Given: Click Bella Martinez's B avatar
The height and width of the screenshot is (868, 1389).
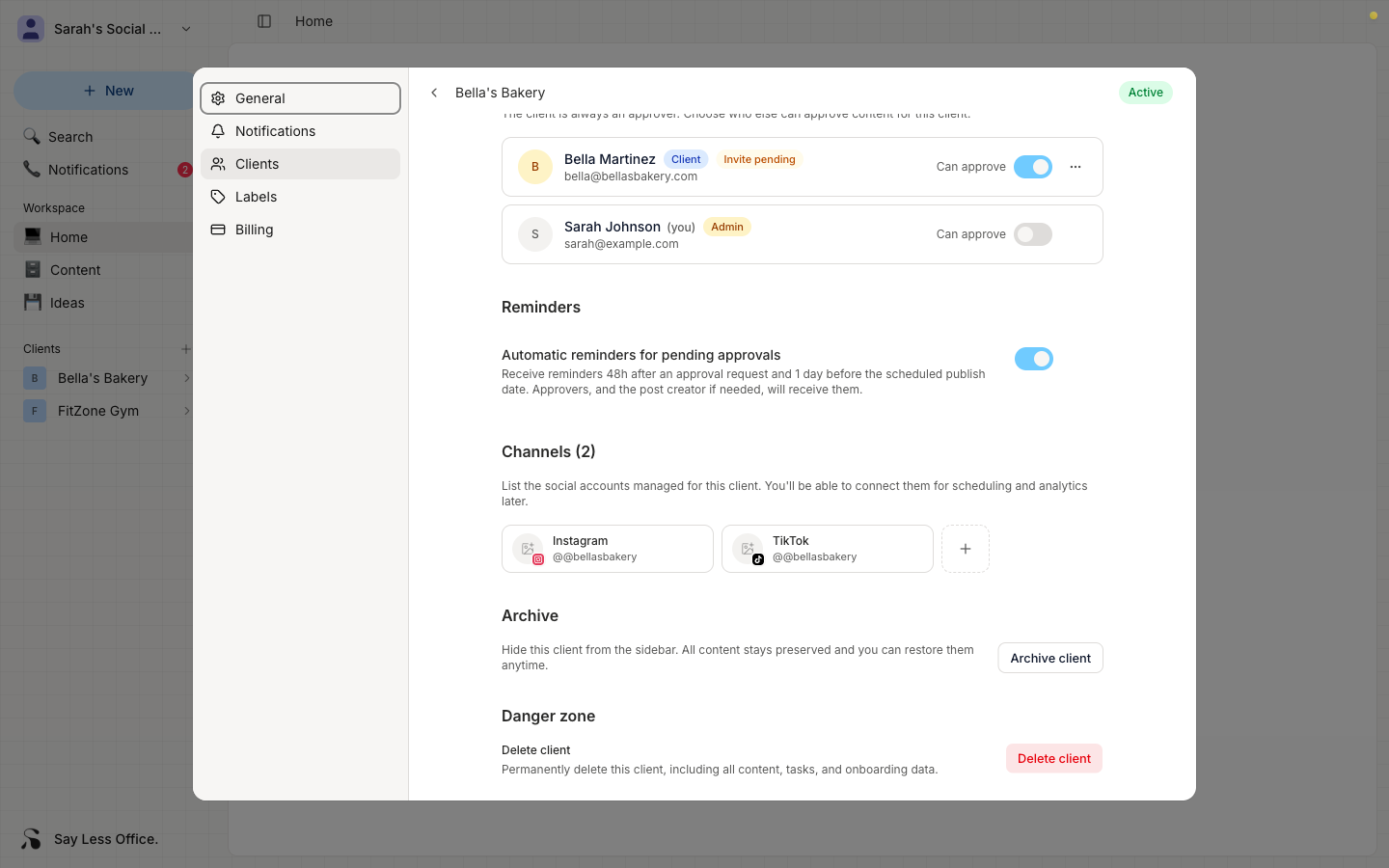Looking at the screenshot, I should pyautogui.click(x=535, y=167).
